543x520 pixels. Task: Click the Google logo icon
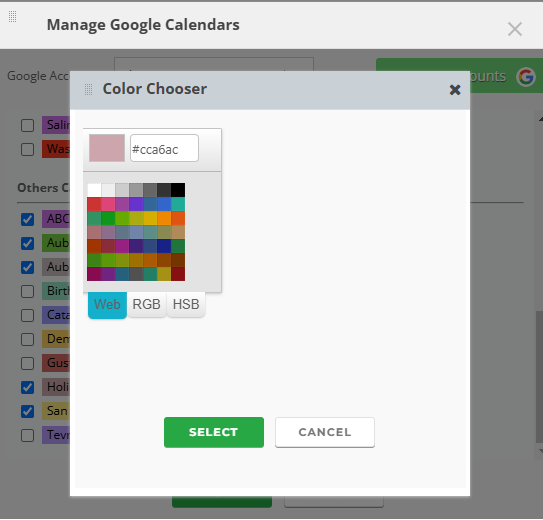(526, 77)
